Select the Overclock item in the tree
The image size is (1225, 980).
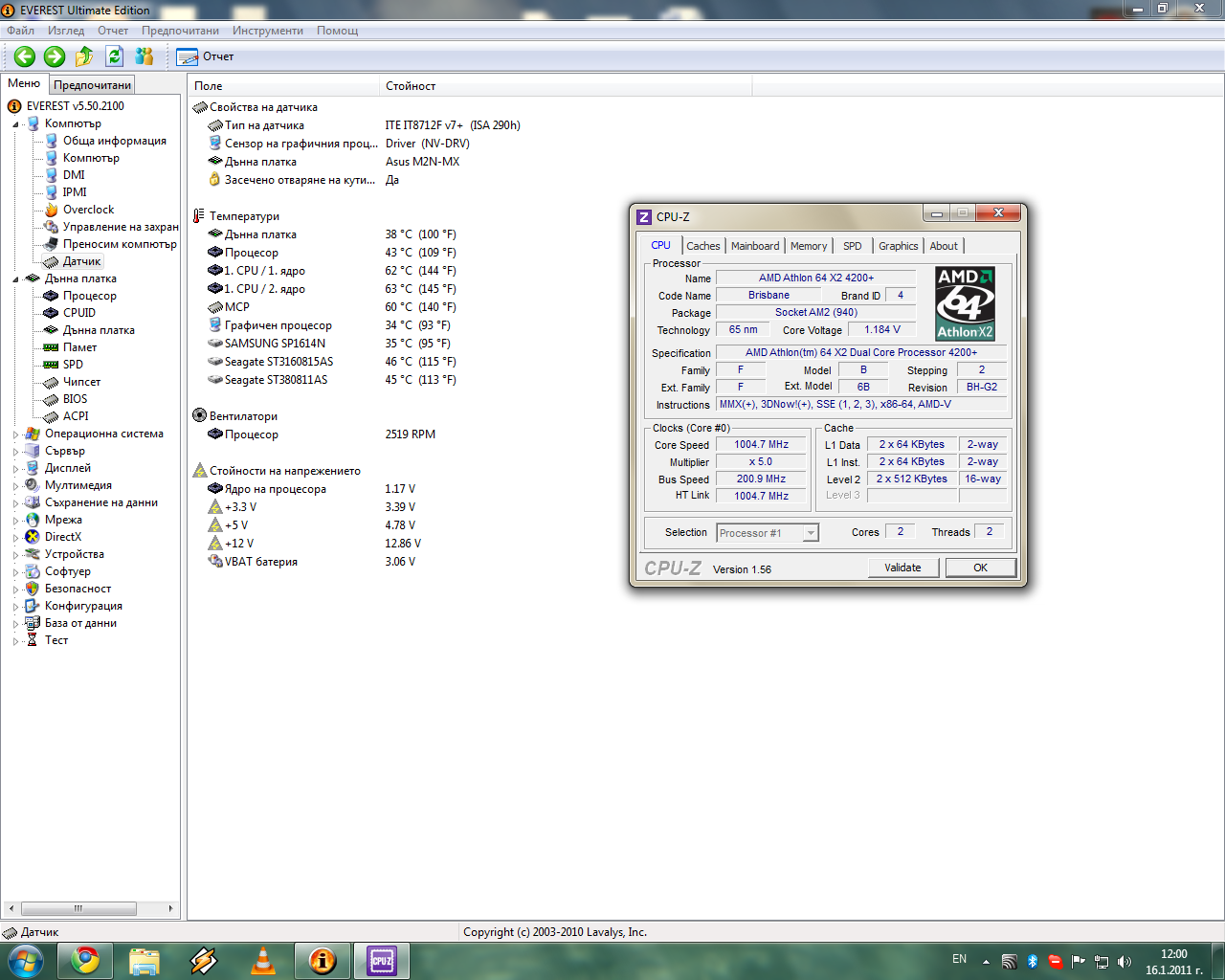point(88,210)
